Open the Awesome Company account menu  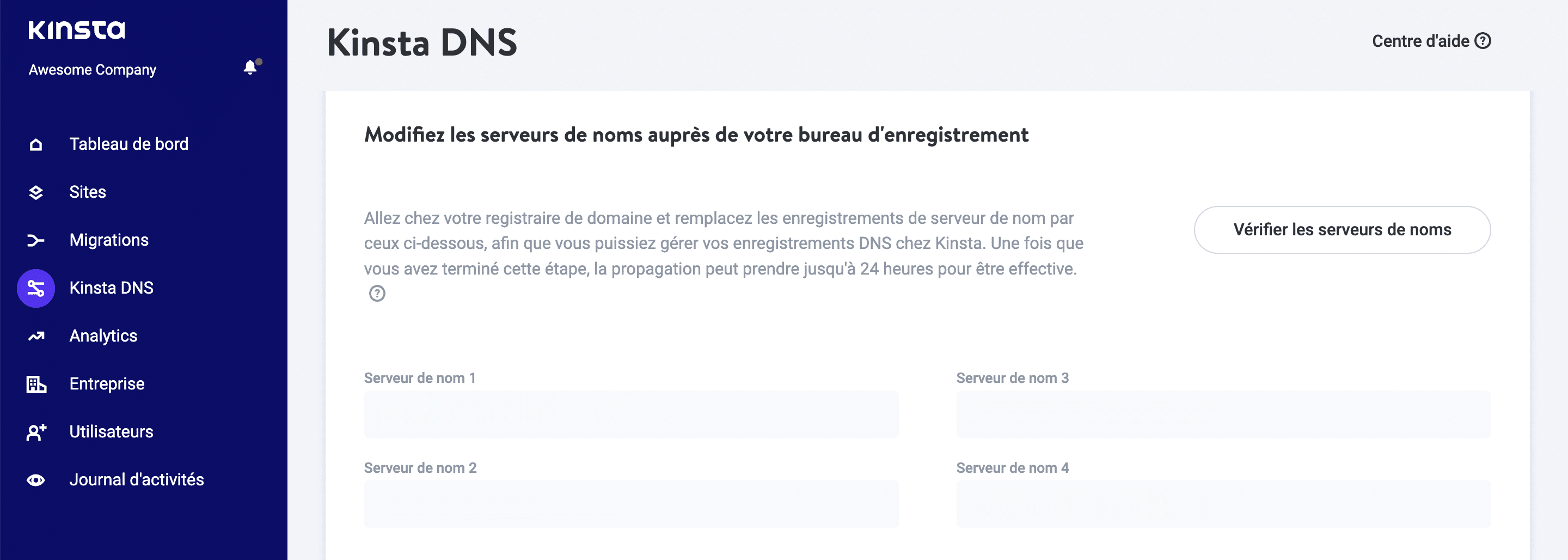pyautogui.click(x=92, y=69)
